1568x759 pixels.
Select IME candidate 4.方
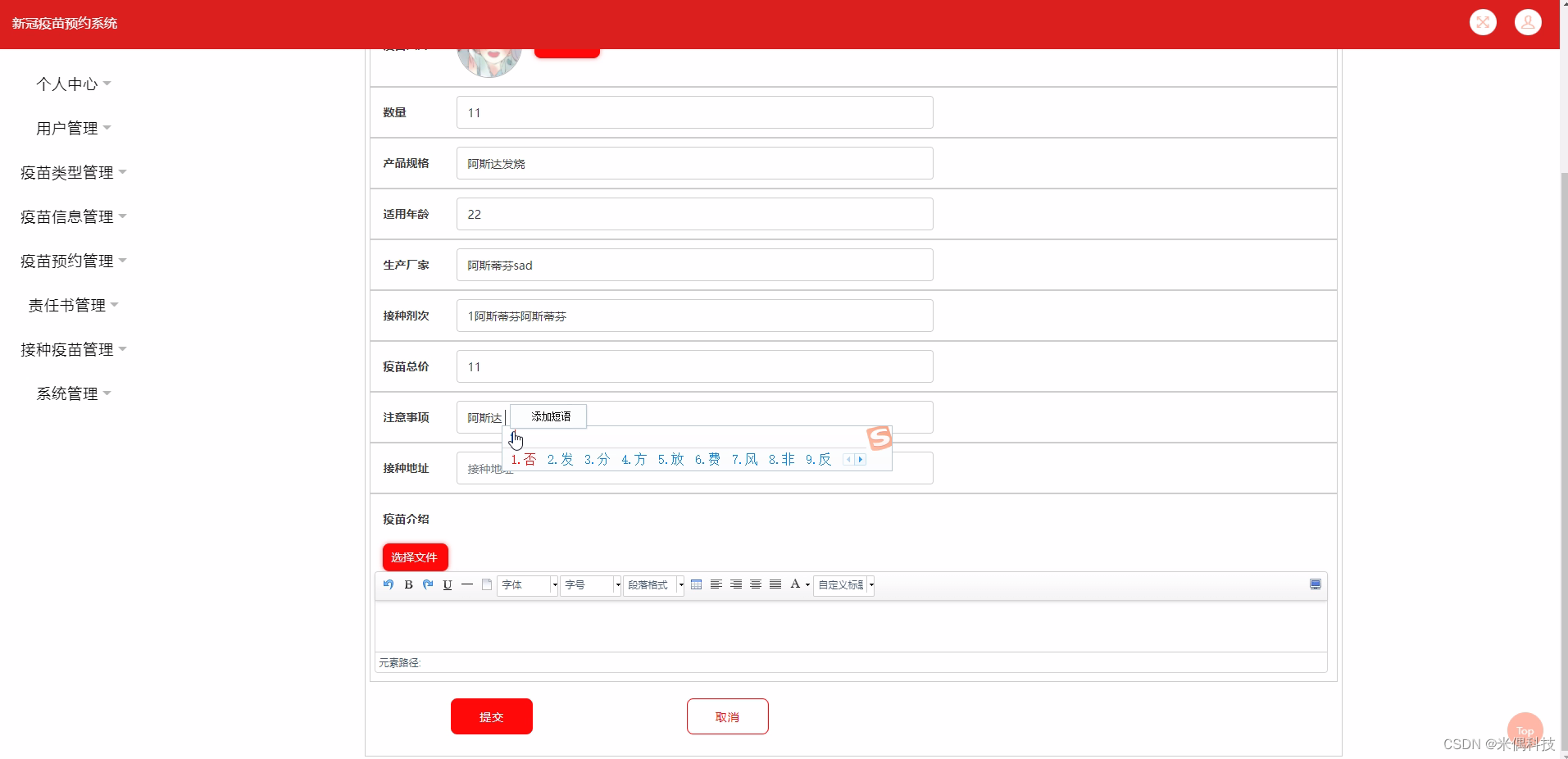pos(634,460)
